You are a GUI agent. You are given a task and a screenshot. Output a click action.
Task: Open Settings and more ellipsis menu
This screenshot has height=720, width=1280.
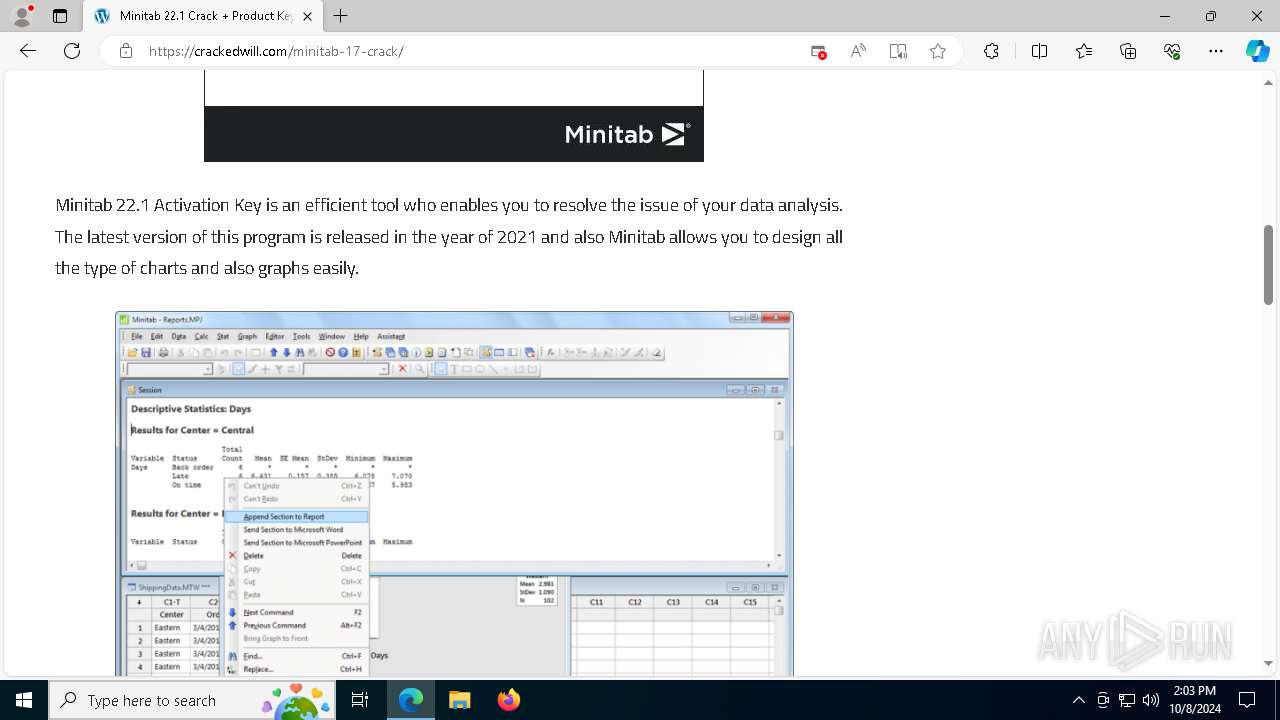pos(1216,51)
